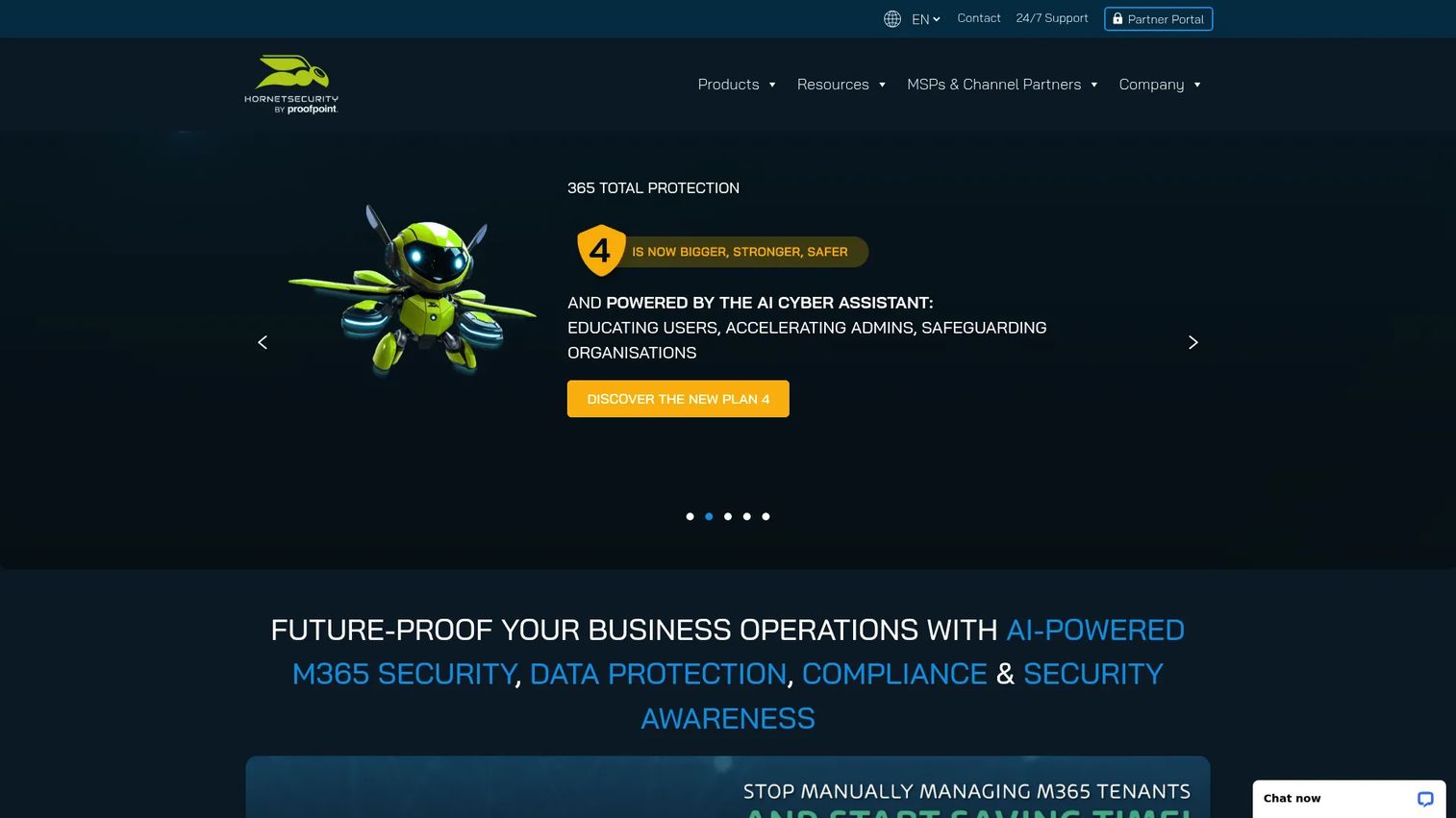Screen dimensions: 1456x818
Task: Open the Contact link
Action: point(979,18)
